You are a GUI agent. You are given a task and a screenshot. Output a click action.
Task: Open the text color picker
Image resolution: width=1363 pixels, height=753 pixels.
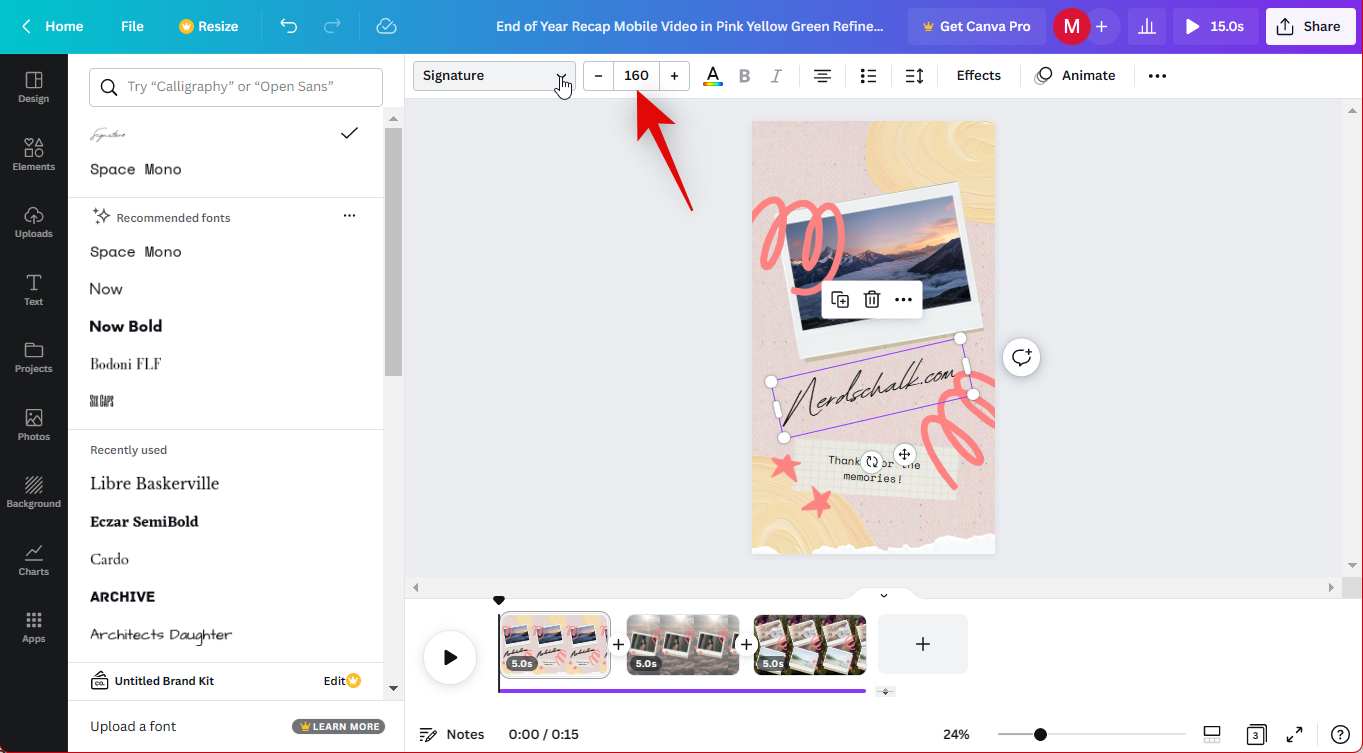(712, 76)
